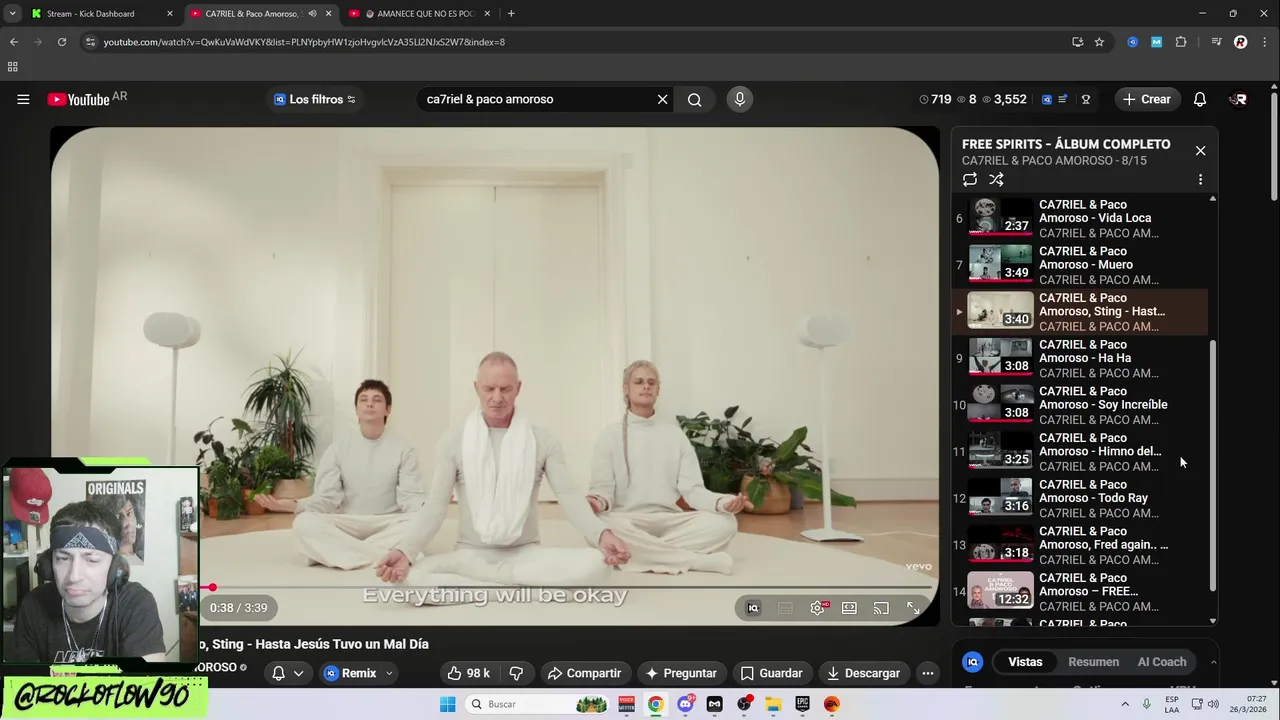Click the playlist panel scrollbar
This screenshot has width=1280, height=720.
coord(1213,465)
